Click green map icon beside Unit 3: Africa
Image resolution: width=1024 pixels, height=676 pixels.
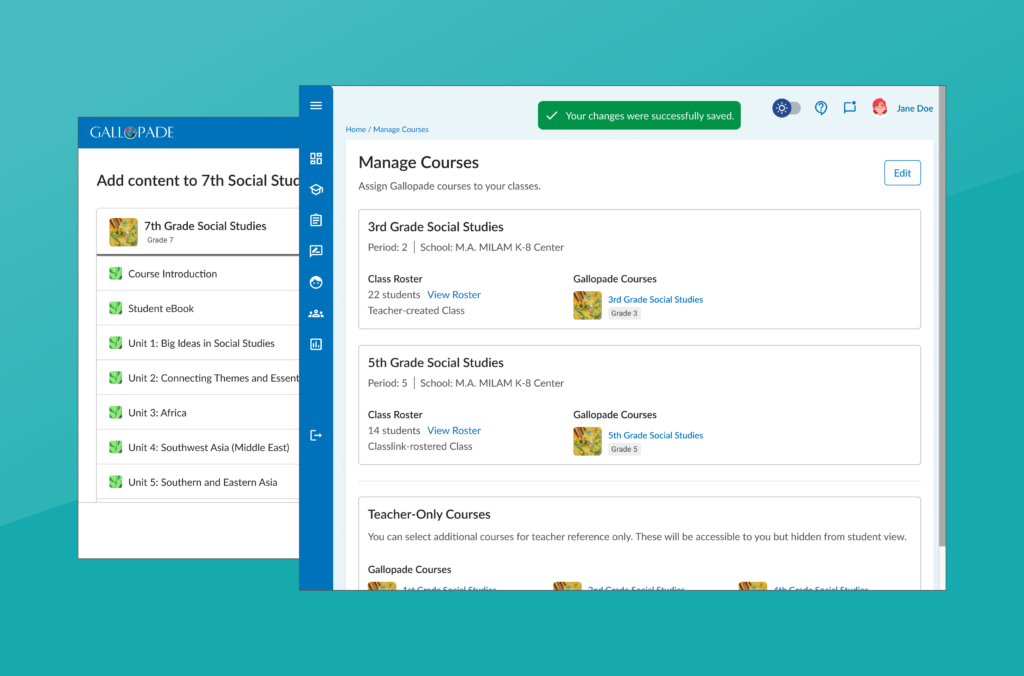[x=116, y=413]
